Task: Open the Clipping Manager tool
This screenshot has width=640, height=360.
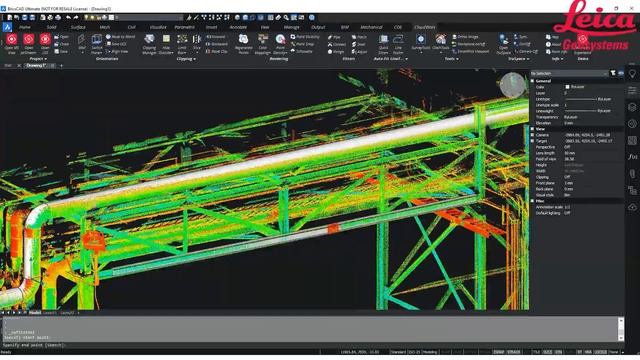Action: pyautogui.click(x=149, y=44)
